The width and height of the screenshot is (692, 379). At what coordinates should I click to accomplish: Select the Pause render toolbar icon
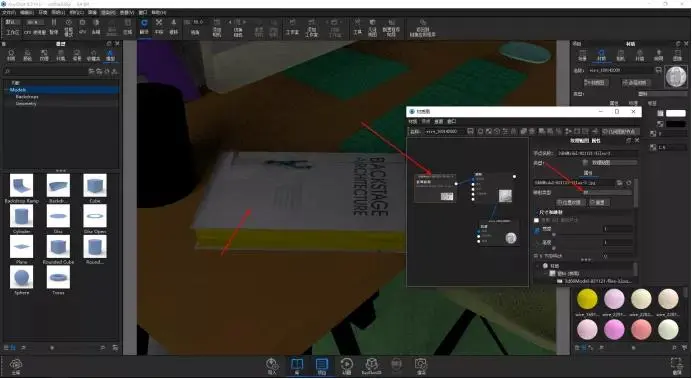point(54,23)
